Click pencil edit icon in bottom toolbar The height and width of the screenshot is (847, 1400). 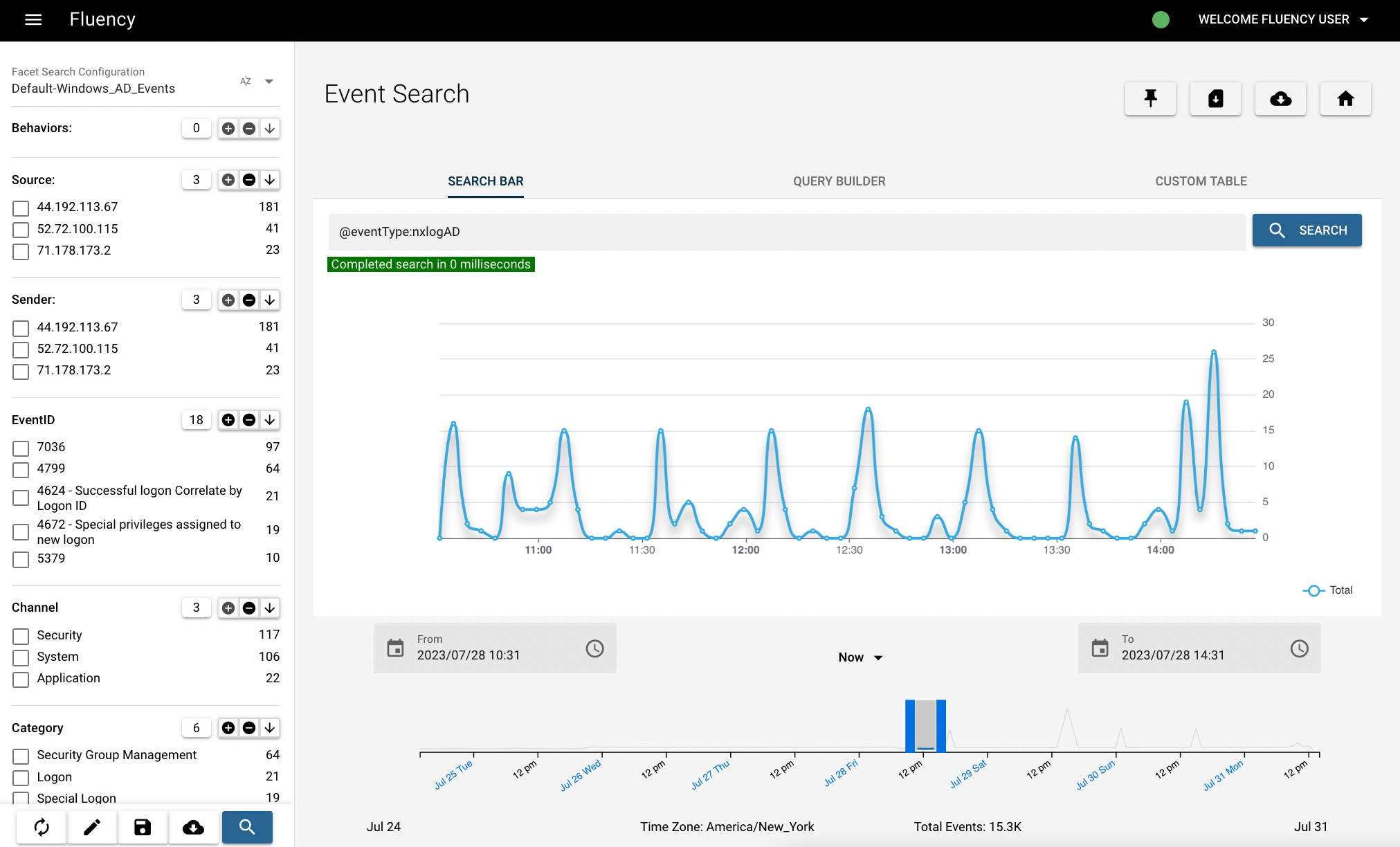pos(92,827)
